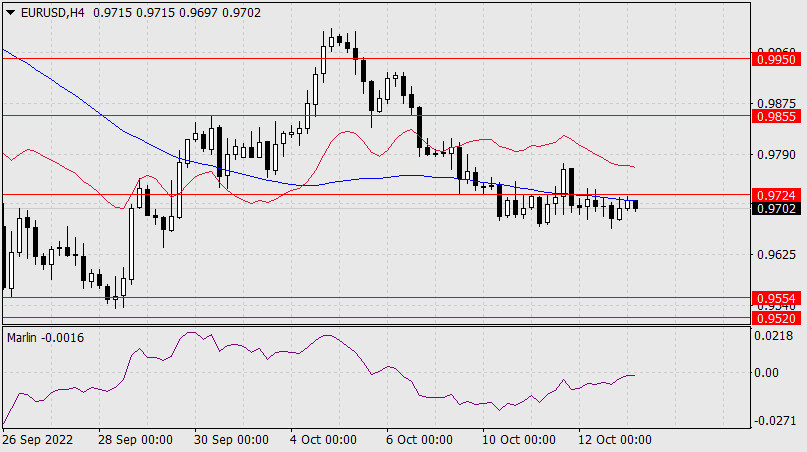The height and width of the screenshot is (452, 807).
Task: Select the 0.9520 red price label
Action: click(x=777, y=318)
